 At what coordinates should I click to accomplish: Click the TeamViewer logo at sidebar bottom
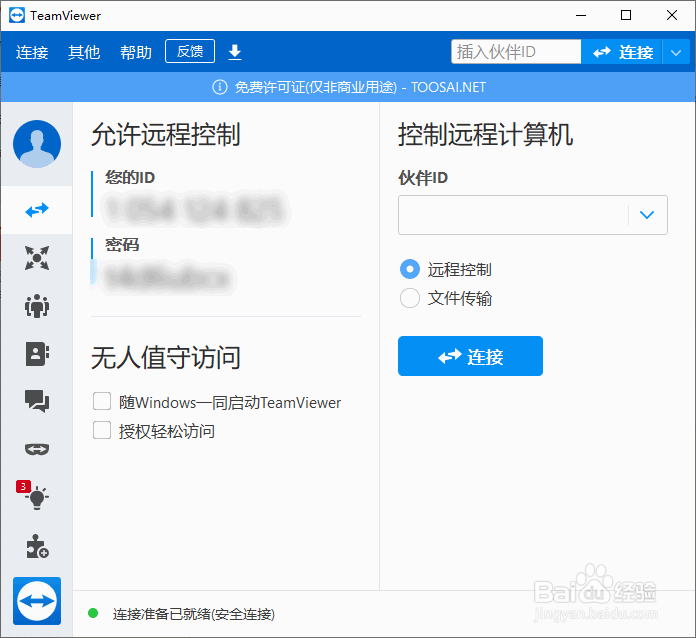[x=37, y=601]
